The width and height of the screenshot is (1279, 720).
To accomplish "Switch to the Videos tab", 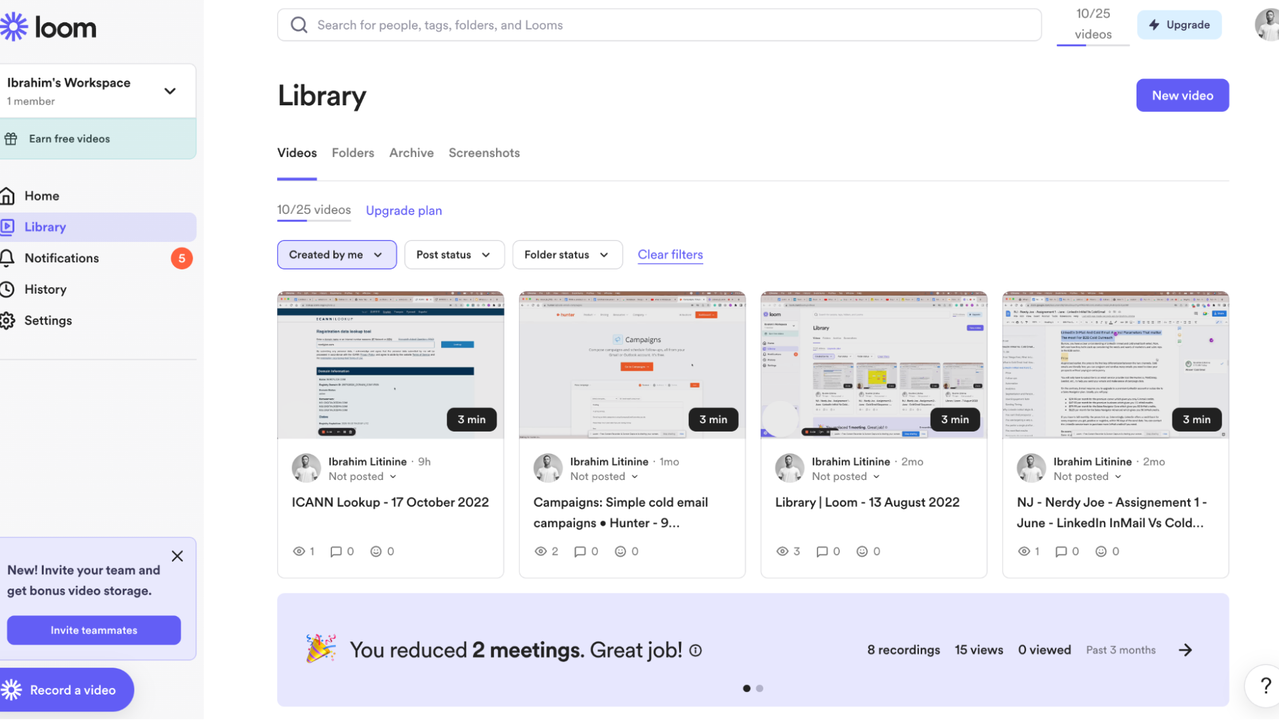I will click(297, 153).
